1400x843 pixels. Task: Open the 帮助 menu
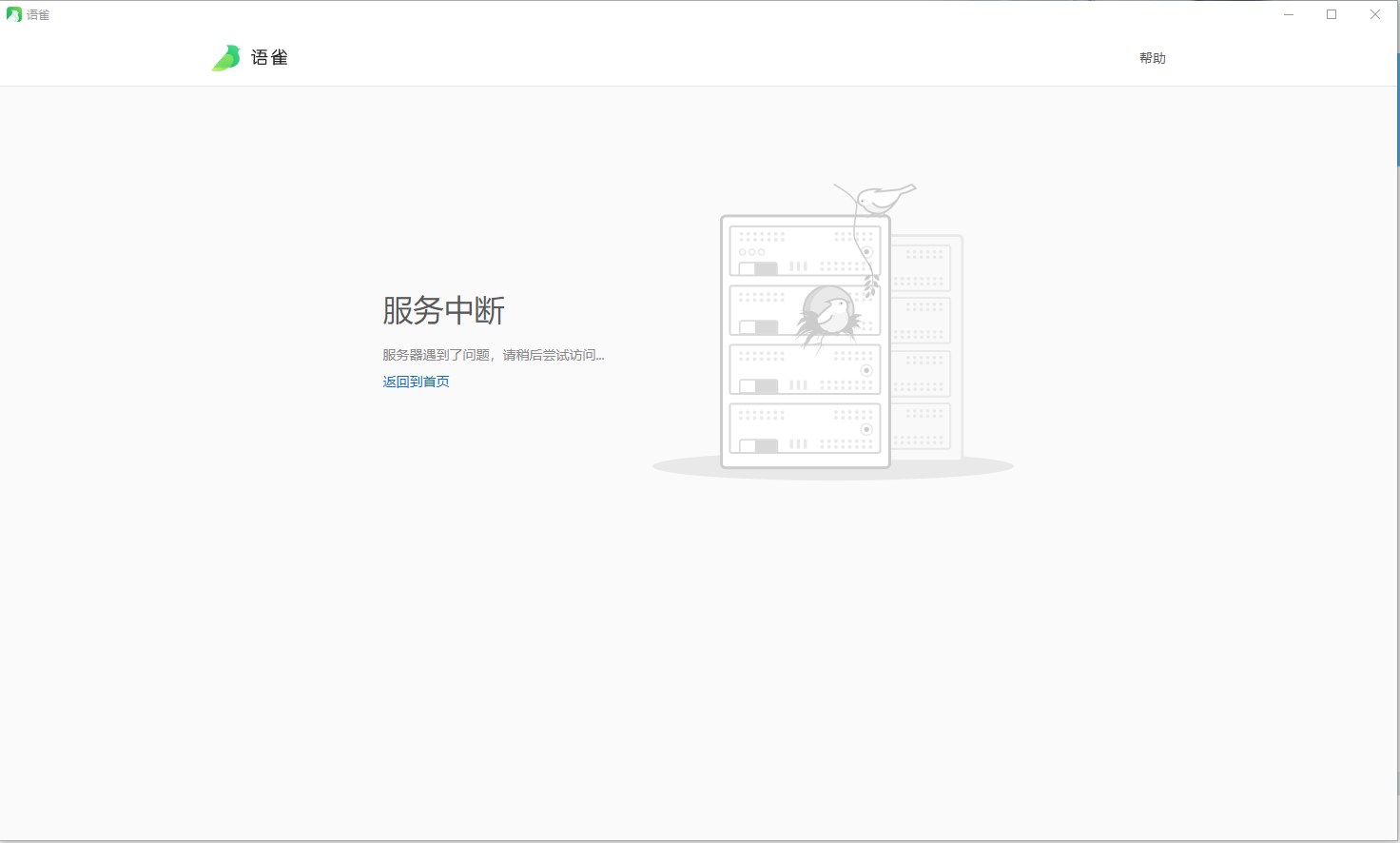point(1152,57)
